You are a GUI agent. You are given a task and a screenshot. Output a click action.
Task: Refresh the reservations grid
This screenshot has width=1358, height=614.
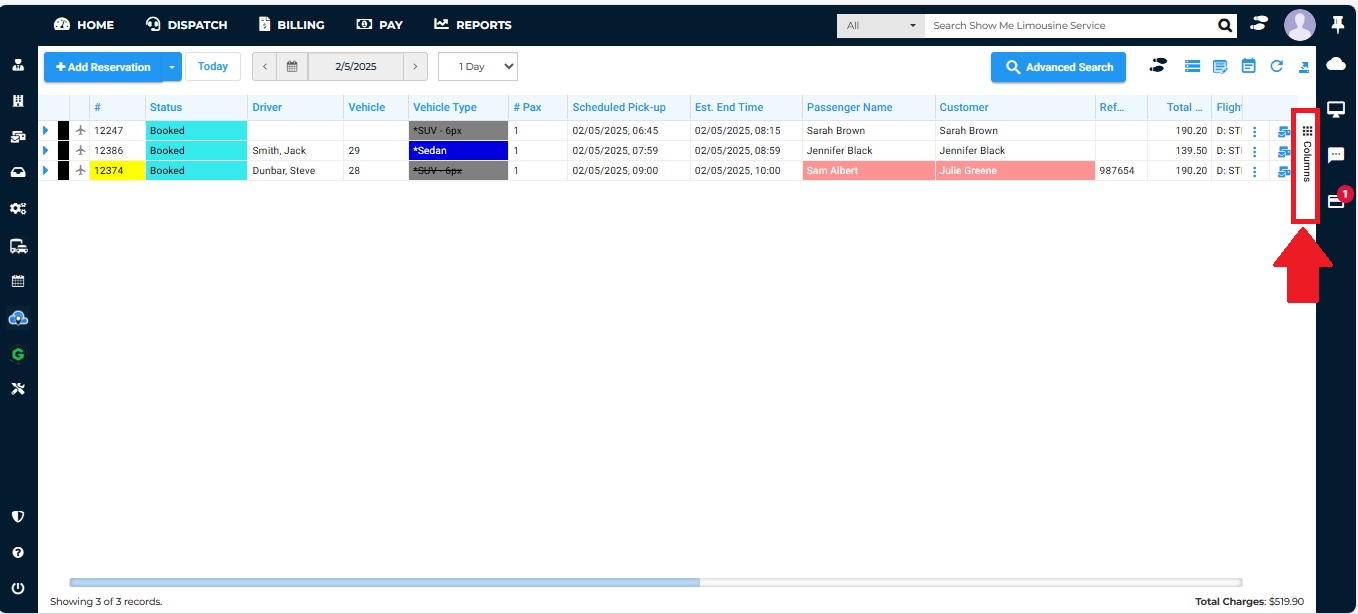click(1276, 66)
